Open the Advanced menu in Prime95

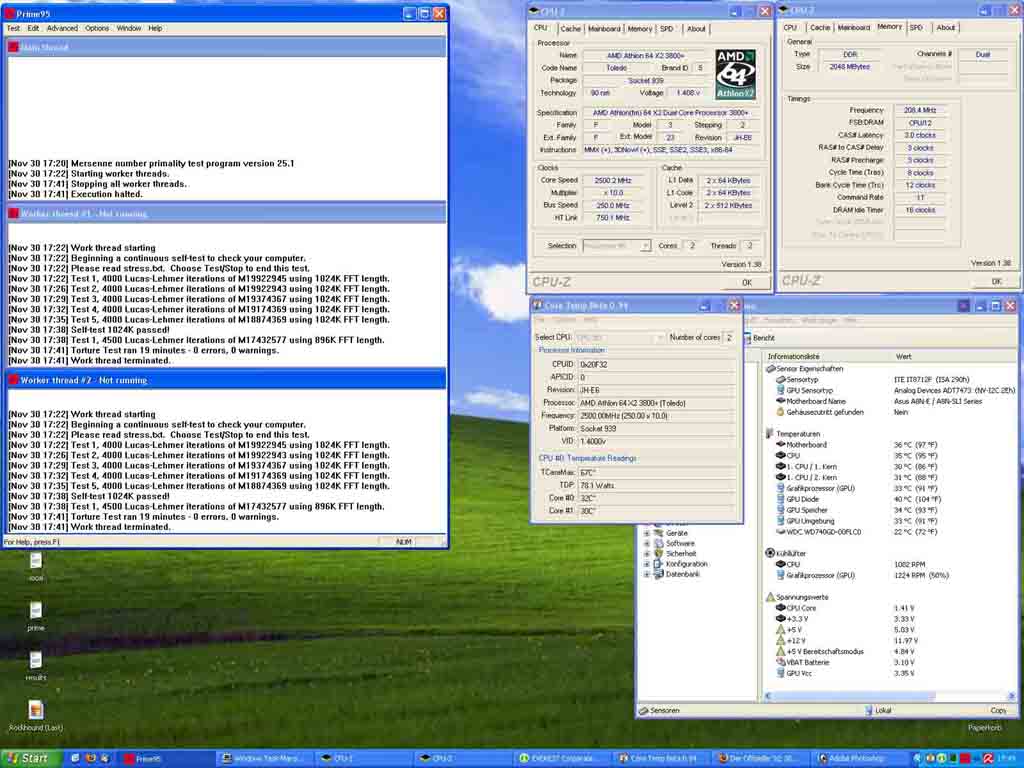point(62,28)
